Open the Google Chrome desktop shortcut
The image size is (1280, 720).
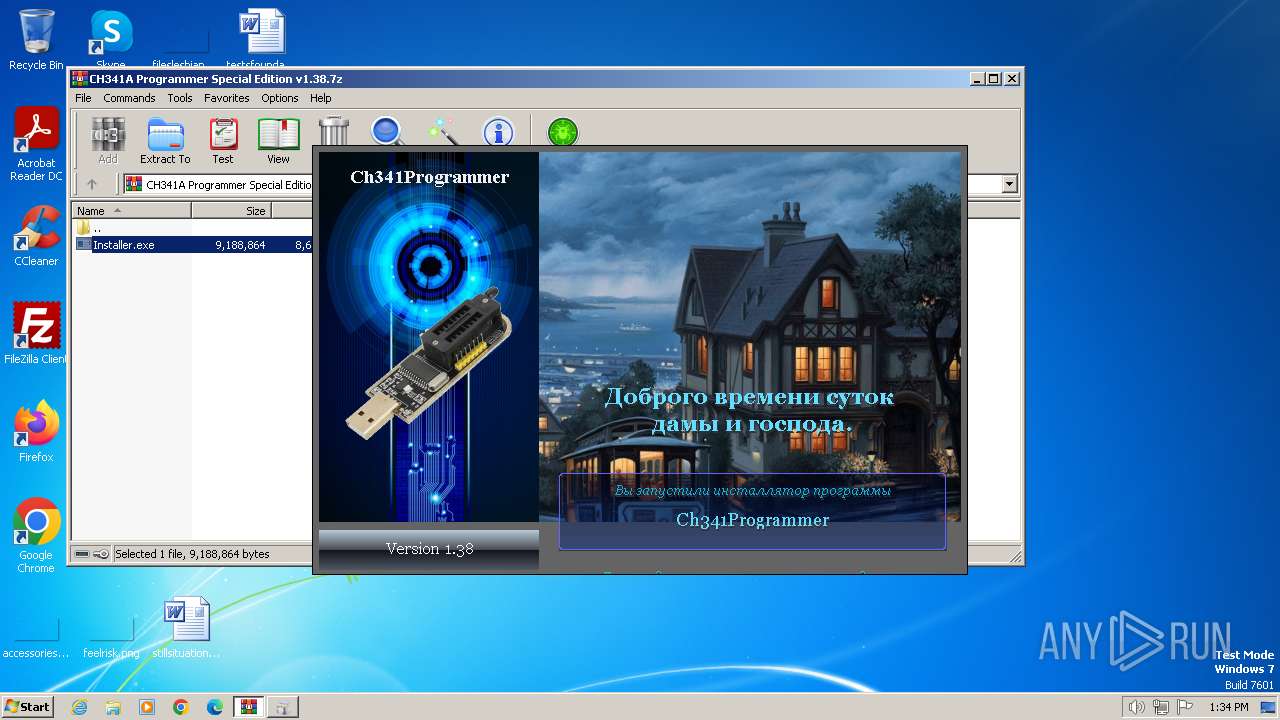coord(36,536)
